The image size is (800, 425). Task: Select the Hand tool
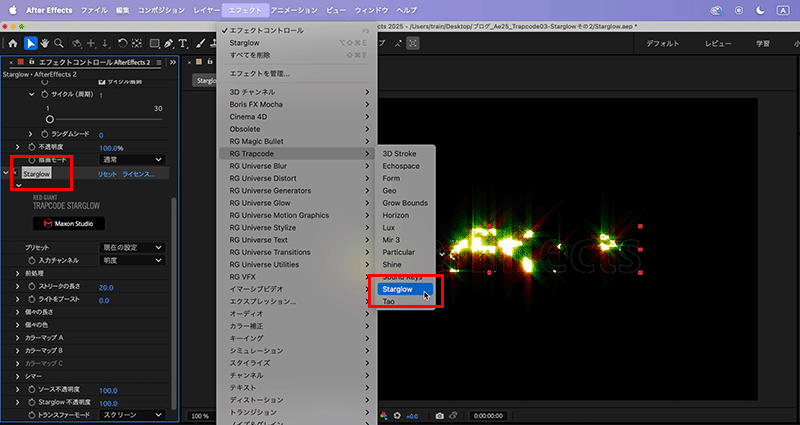click(x=45, y=43)
